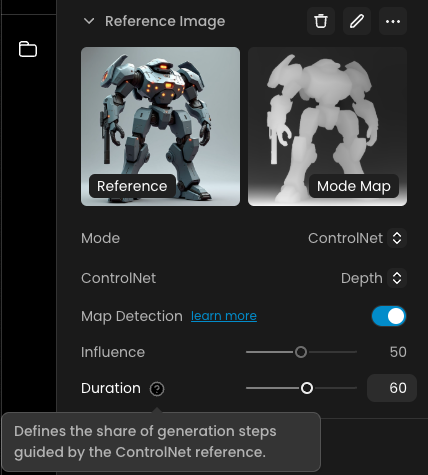Screen dimensions: 428x475
Task: Open the Mode dropdown showing ControlNet
Action: tap(357, 238)
